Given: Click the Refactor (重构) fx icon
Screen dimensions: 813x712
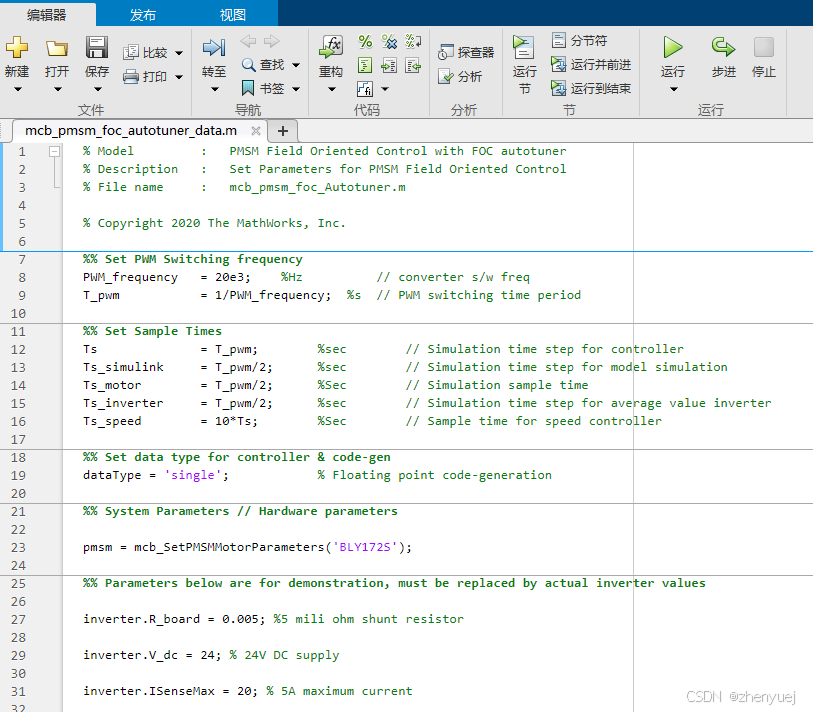Looking at the screenshot, I should click(x=331, y=47).
